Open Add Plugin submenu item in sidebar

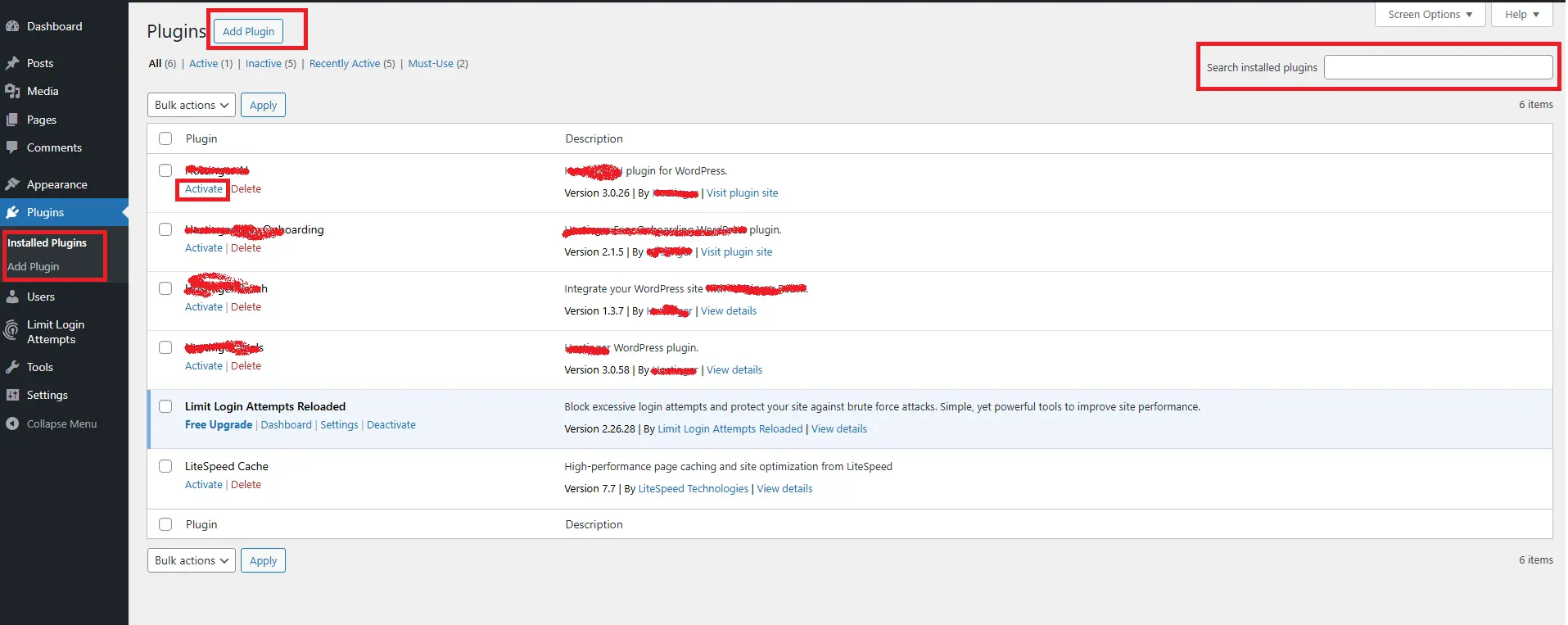pyautogui.click(x=34, y=266)
